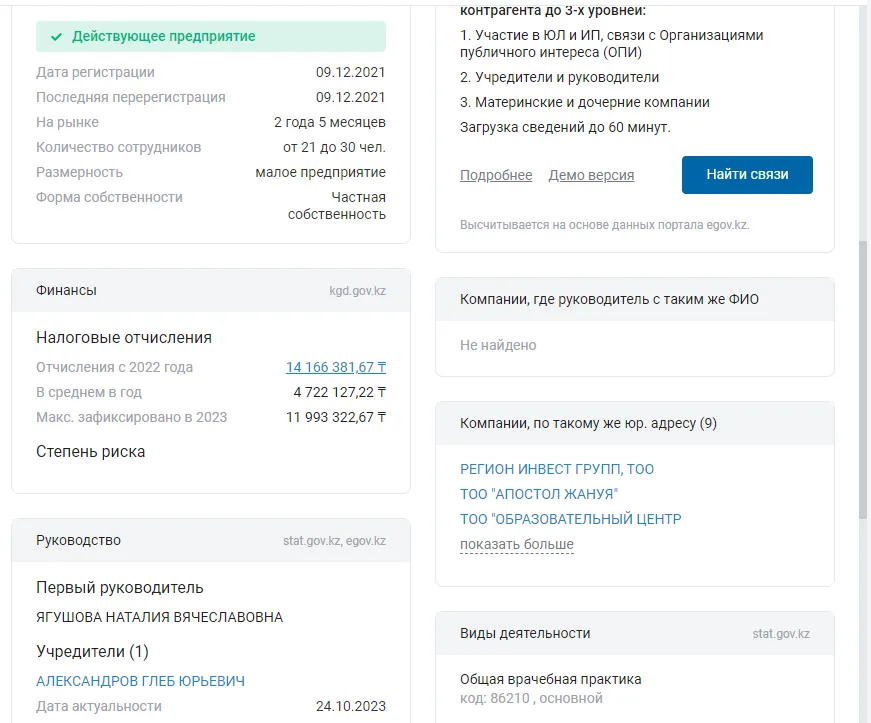The image size is (871, 723).
Task: Click 'Компании, по такому же юр. адресу (9)' header
Action: coord(588,423)
